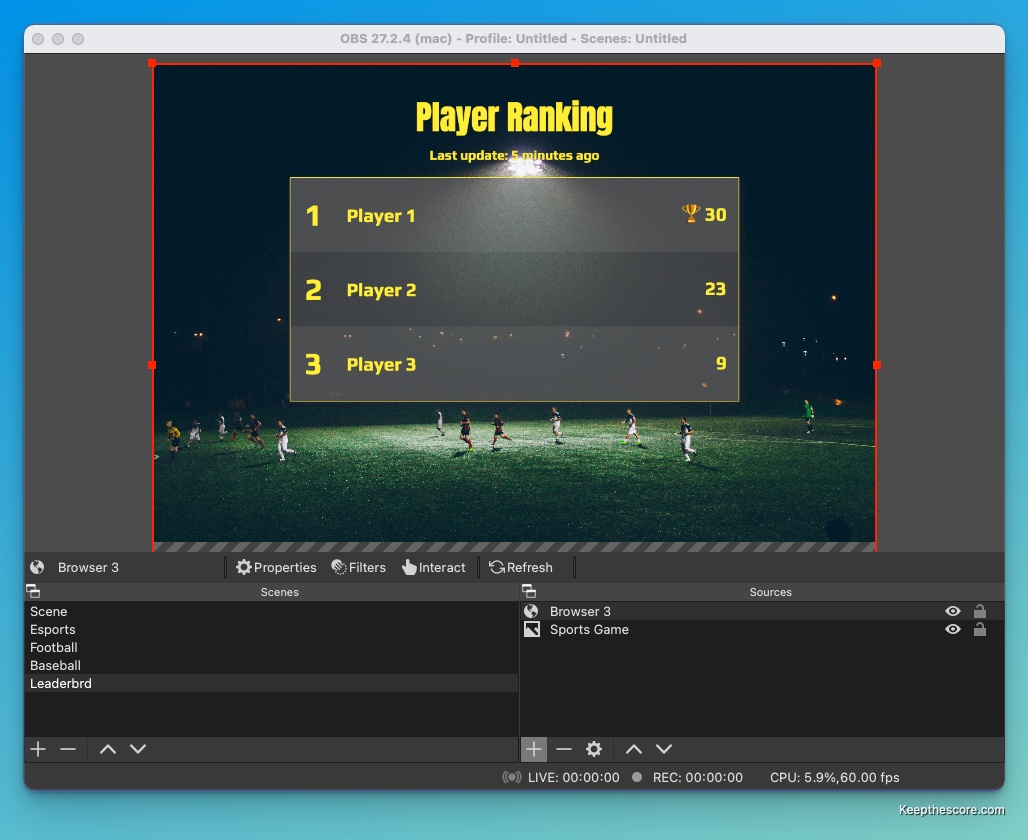
Task: Move the source up in Sources list
Action: (x=633, y=749)
